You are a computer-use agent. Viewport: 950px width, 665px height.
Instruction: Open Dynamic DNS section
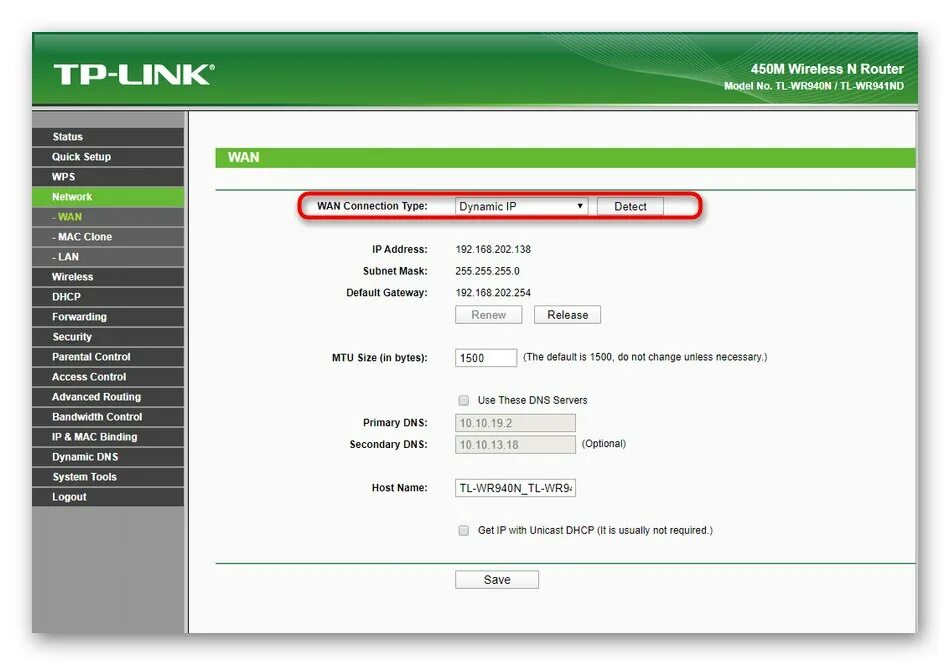108,457
